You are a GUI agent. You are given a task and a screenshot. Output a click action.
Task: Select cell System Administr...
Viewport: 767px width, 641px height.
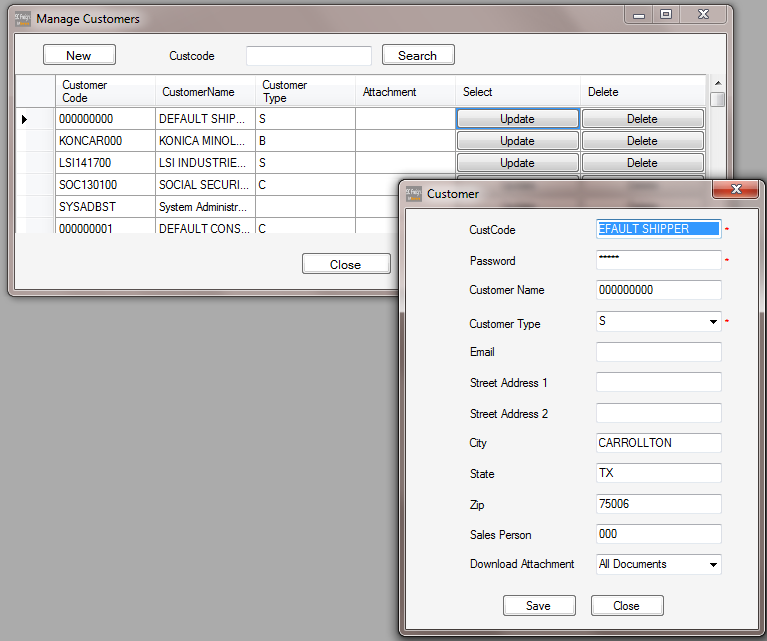[x=205, y=207]
